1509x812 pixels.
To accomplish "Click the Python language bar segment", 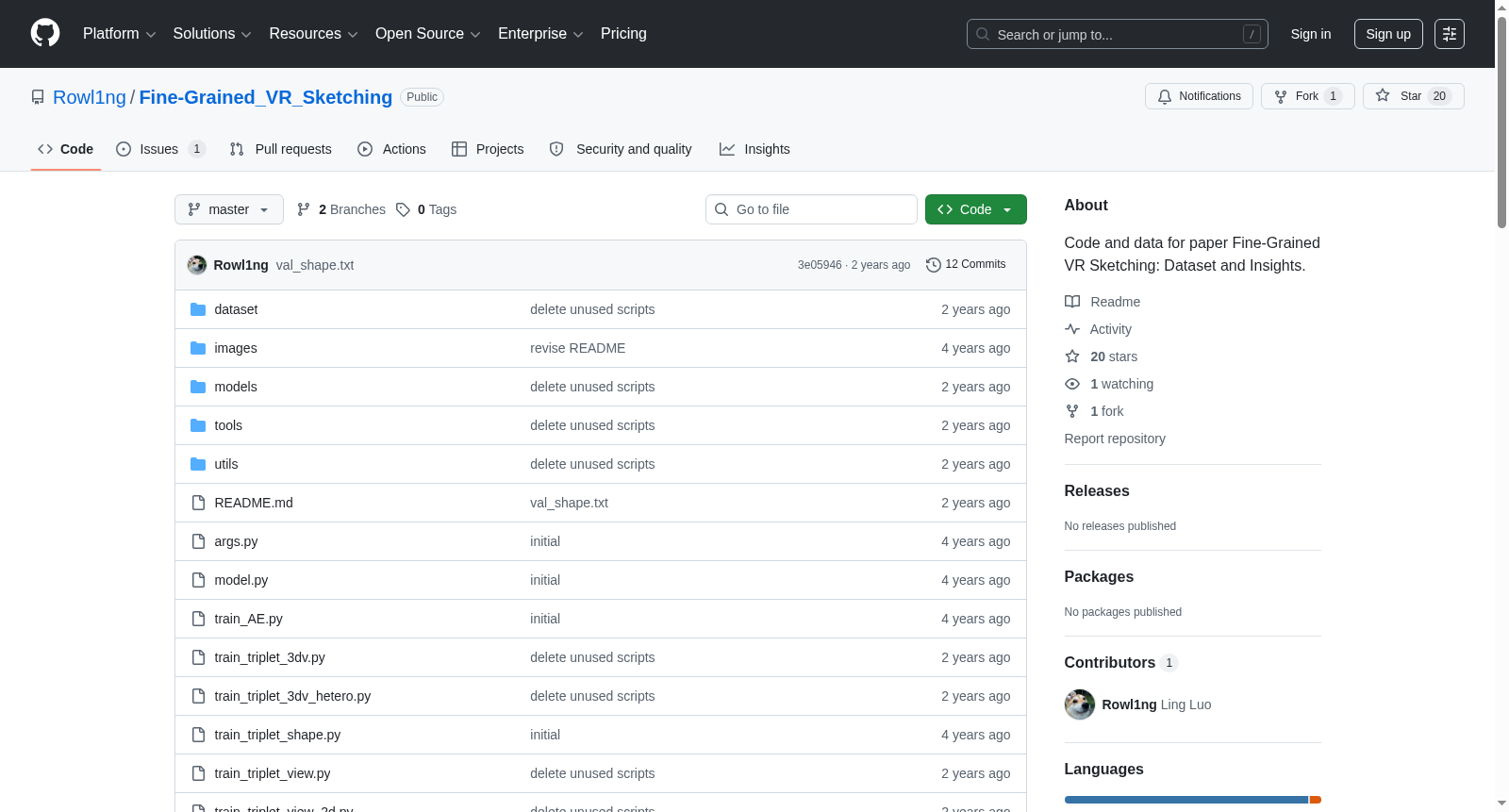I will [1186, 800].
